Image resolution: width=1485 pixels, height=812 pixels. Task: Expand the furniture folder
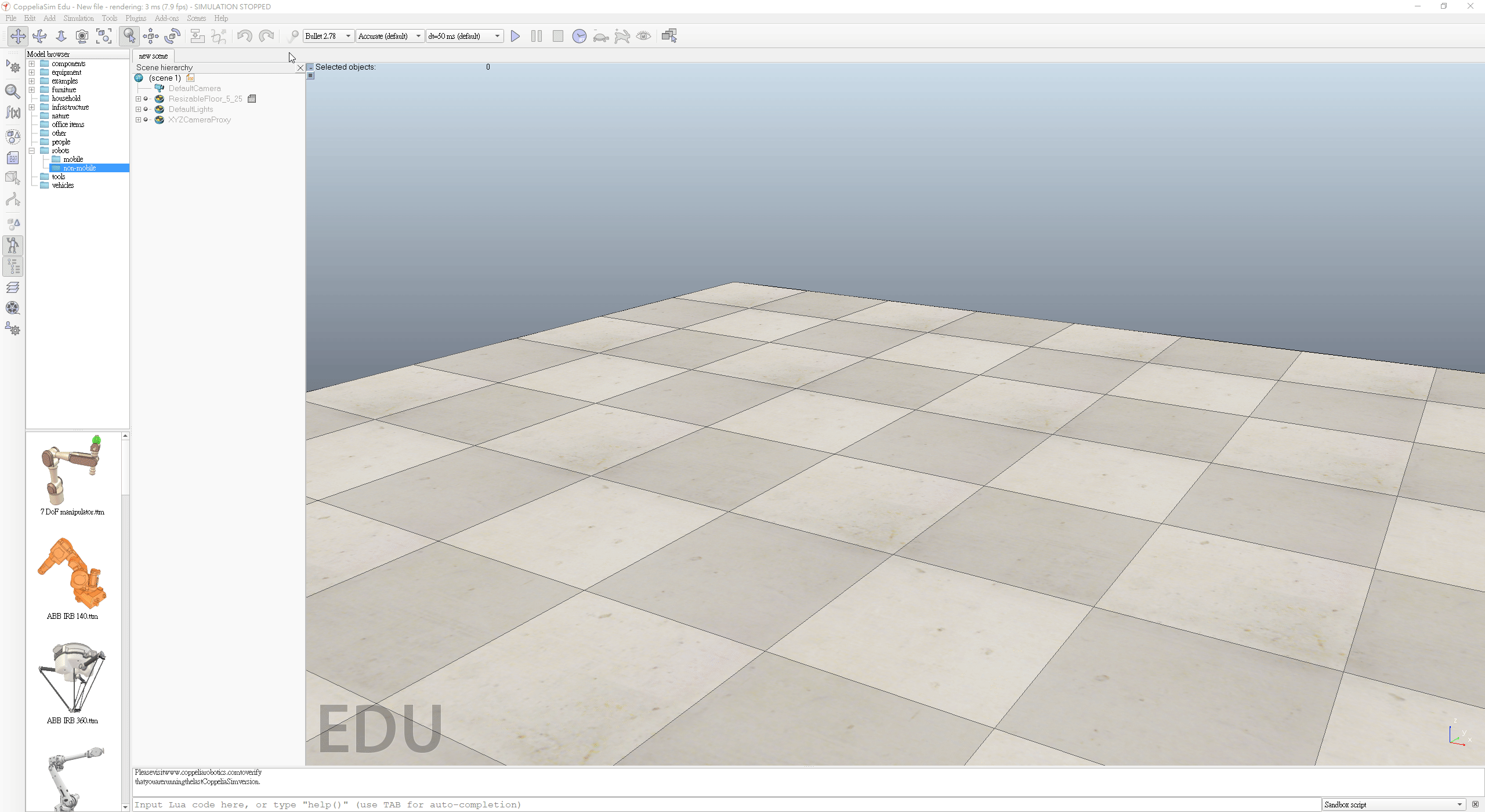click(x=32, y=90)
